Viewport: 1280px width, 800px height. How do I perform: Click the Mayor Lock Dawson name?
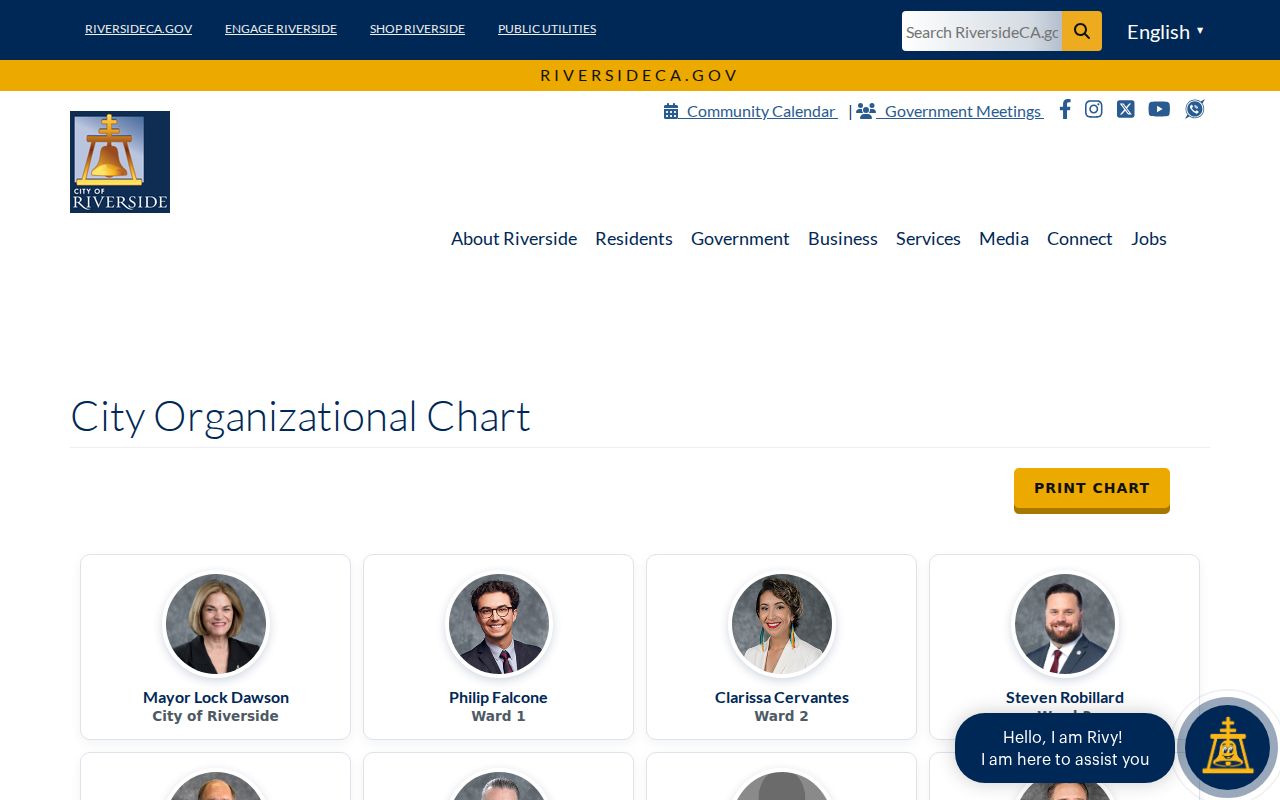pyautogui.click(x=216, y=697)
